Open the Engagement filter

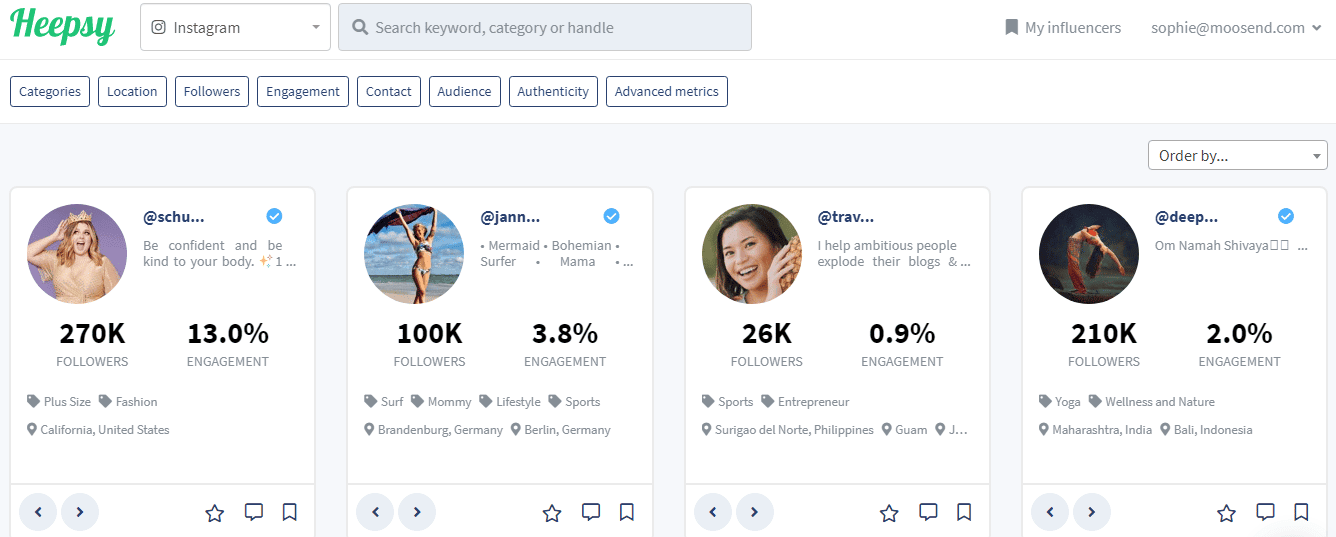(x=303, y=91)
